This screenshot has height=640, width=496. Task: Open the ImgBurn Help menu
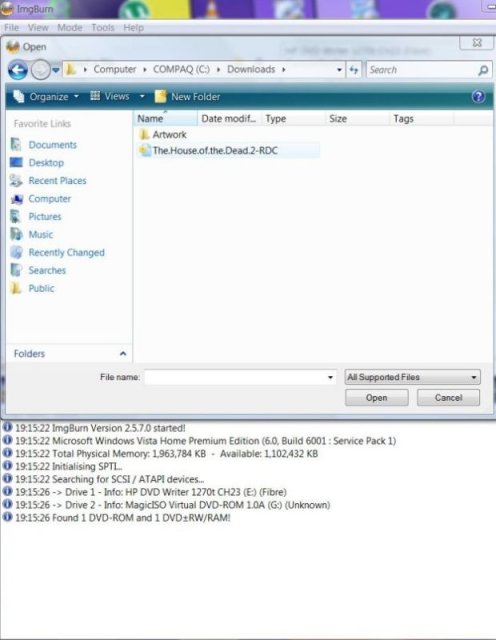coord(133,28)
